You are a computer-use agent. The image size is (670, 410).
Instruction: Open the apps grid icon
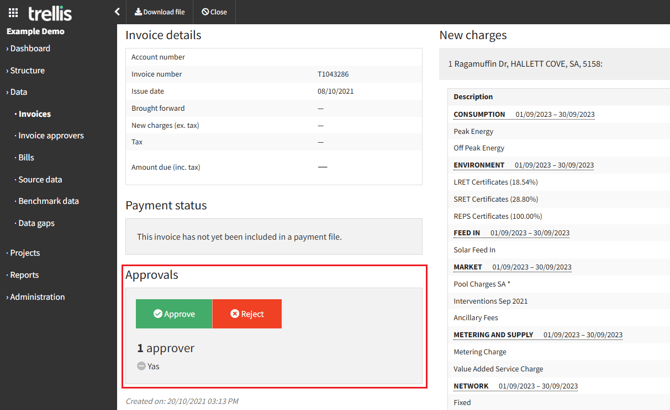(13, 13)
